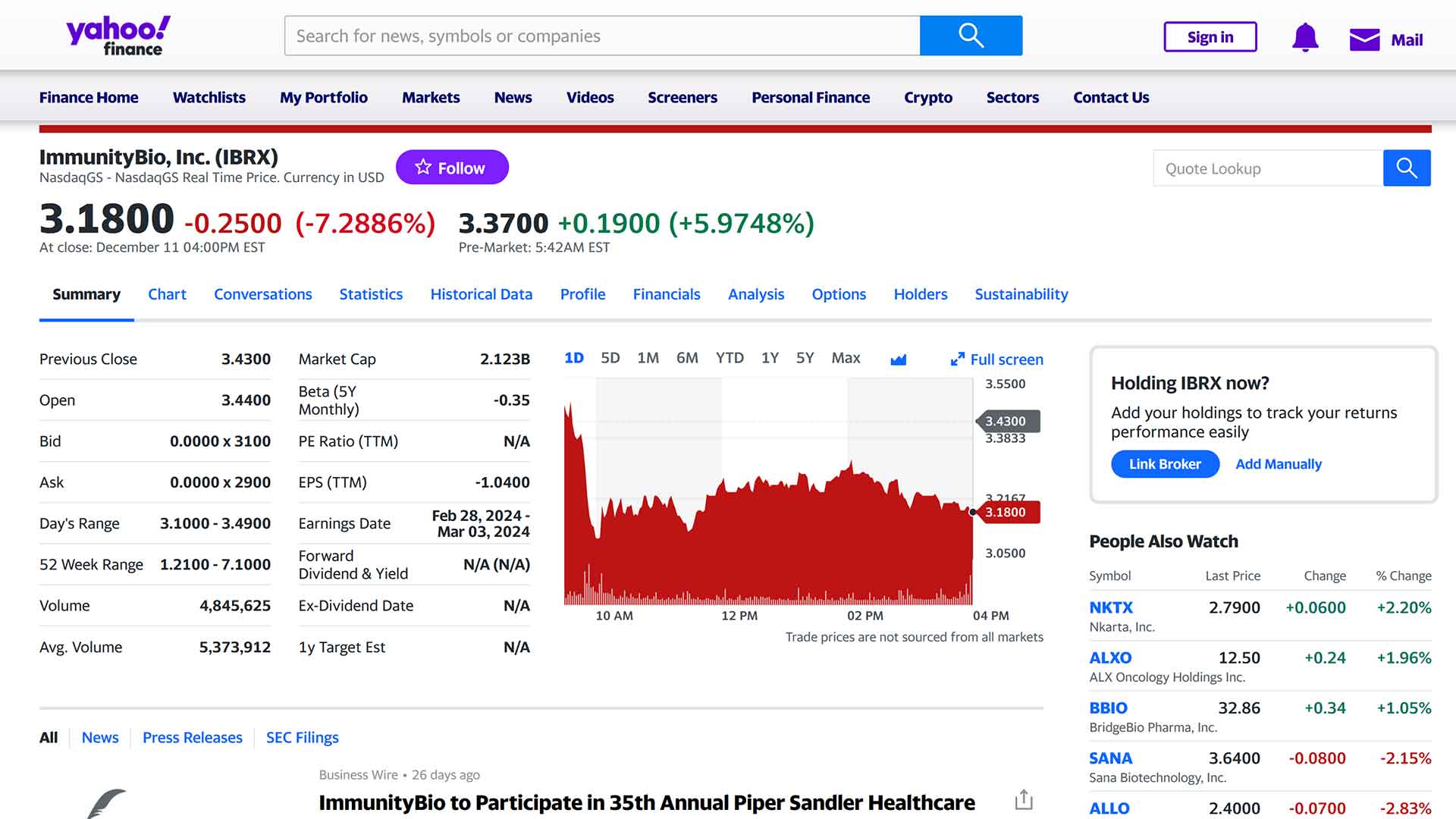Focus the main news search field

[602, 36]
